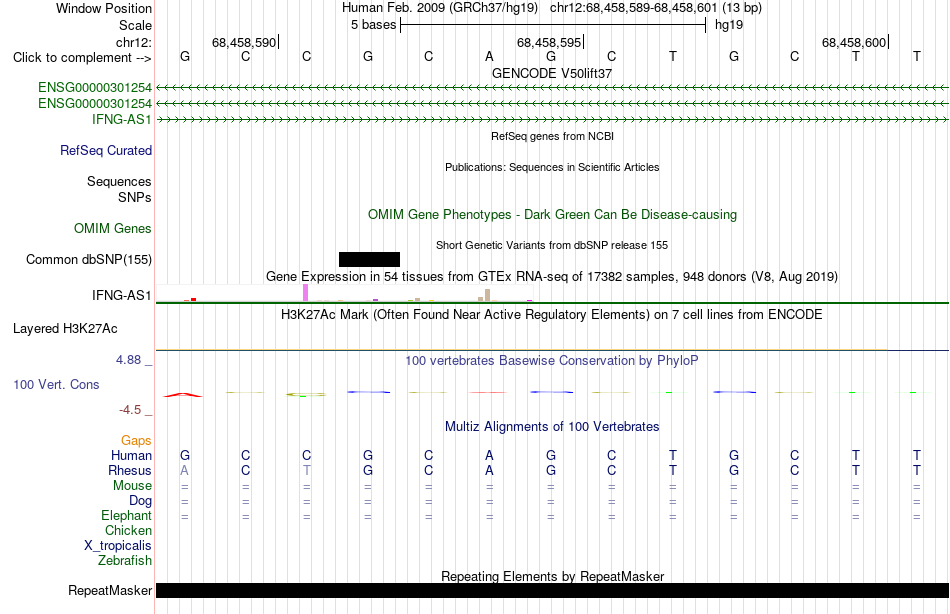The width and height of the screenshot is (950, 614).
Task: Click the RepeatMasker track label
Action: (x=110, y=590)
